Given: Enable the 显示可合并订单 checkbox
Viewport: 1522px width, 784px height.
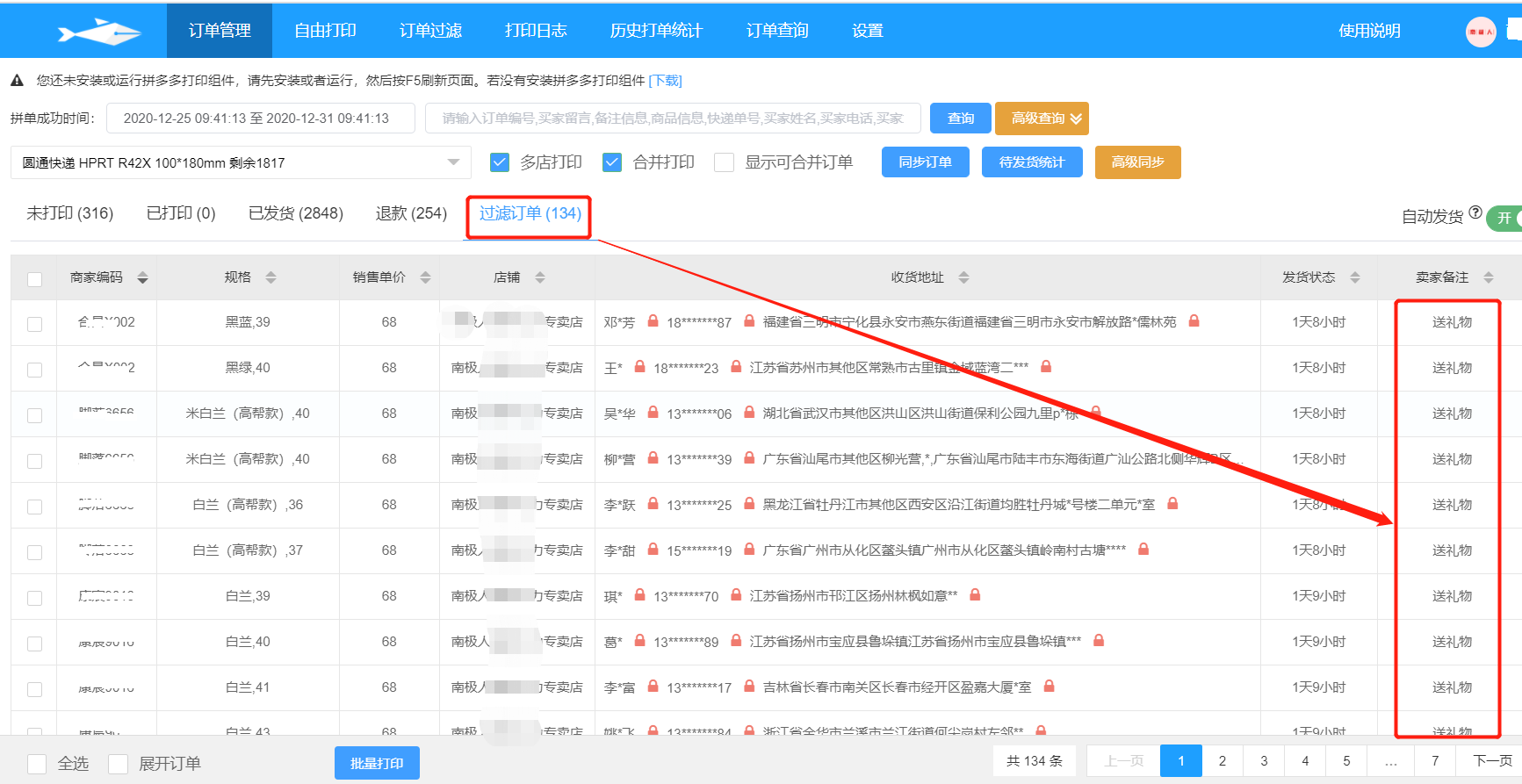Looking at the screenshot, I should (x=725, y=162).
